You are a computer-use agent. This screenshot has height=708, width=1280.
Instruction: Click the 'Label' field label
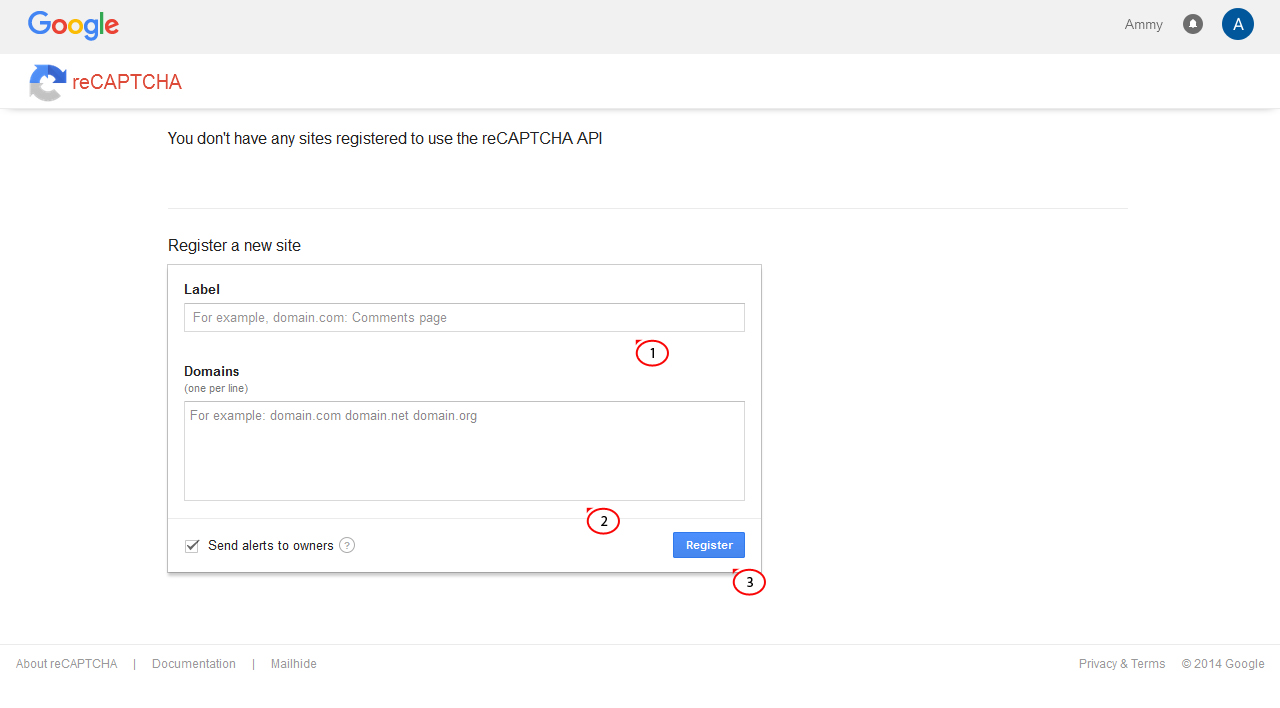pyautogui.click(x=202, y=289)
